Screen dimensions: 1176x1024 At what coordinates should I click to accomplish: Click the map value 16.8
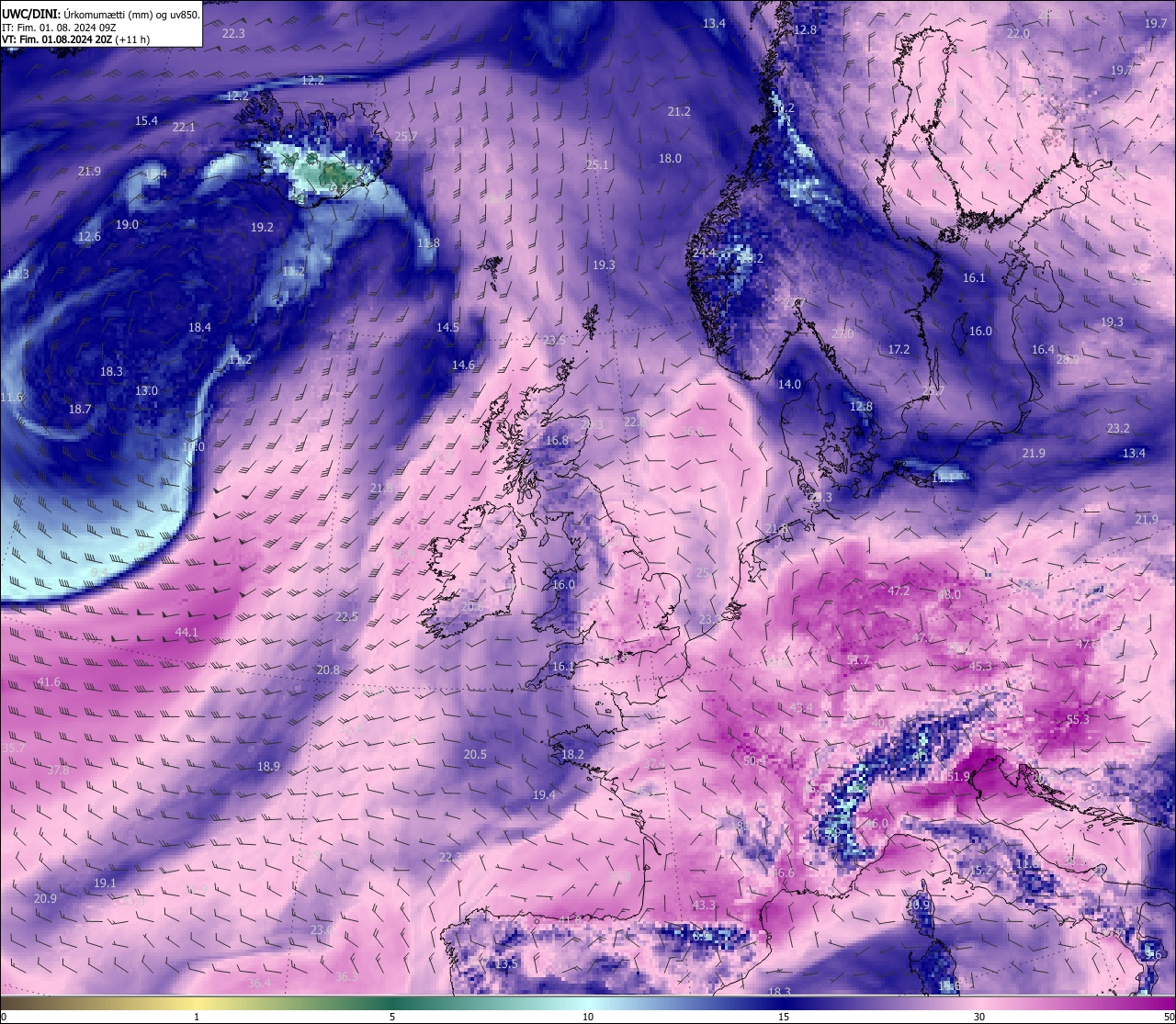pyautogui.click(x=557, y=441)
